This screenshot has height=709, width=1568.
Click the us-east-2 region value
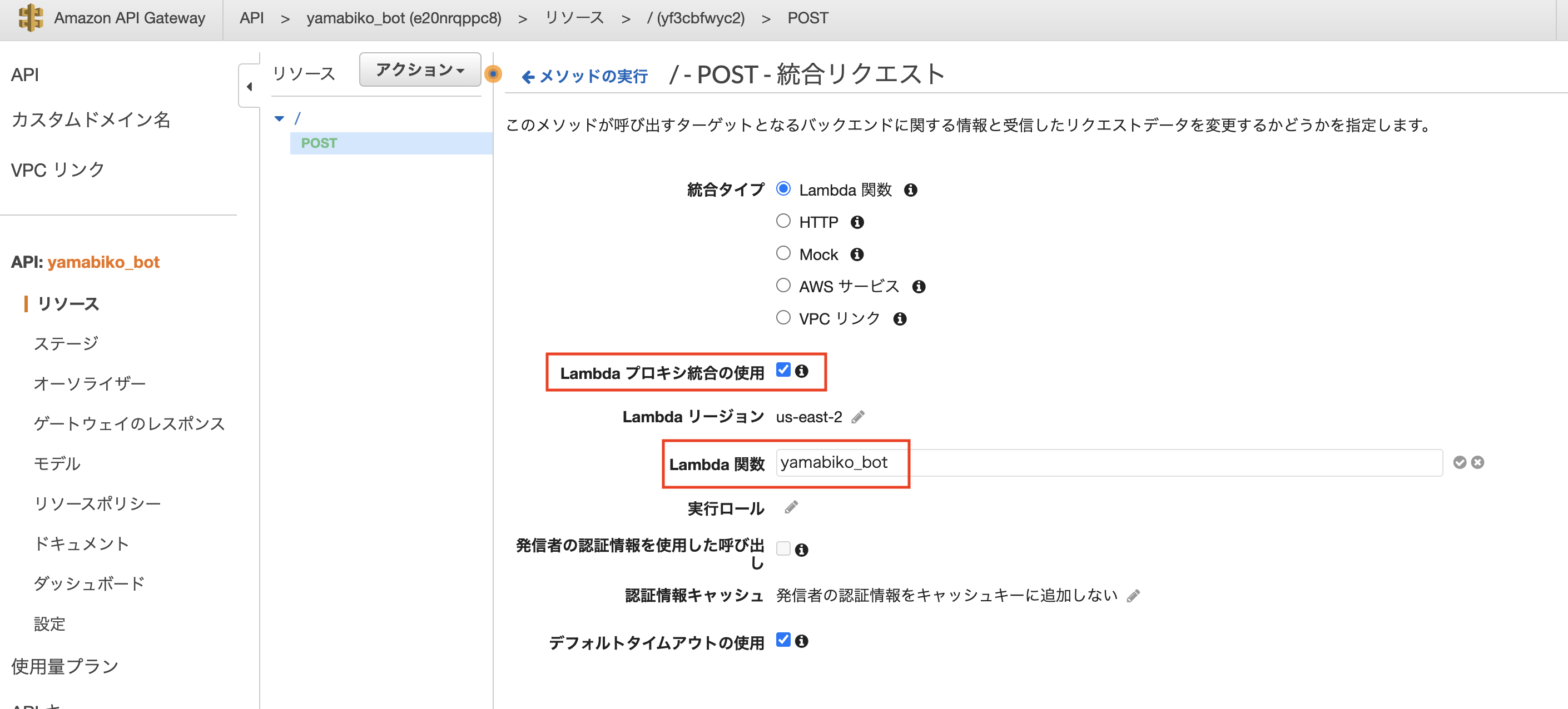click(808, 417)
